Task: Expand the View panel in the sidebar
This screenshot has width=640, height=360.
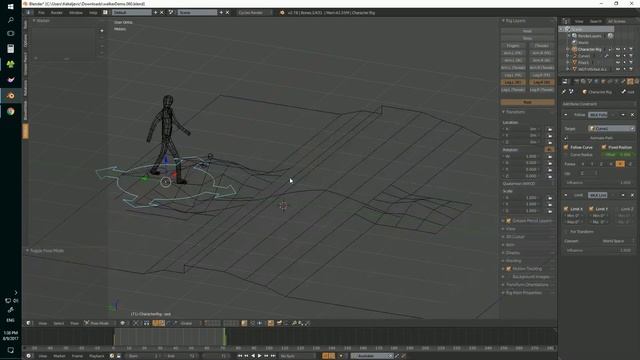Action: point(510,229)
